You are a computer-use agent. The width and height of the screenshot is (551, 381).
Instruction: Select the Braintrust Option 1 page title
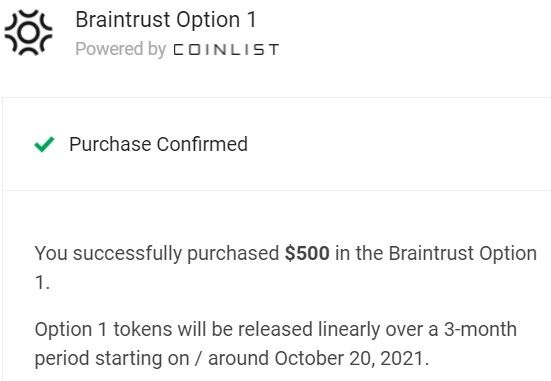point(166,20)
